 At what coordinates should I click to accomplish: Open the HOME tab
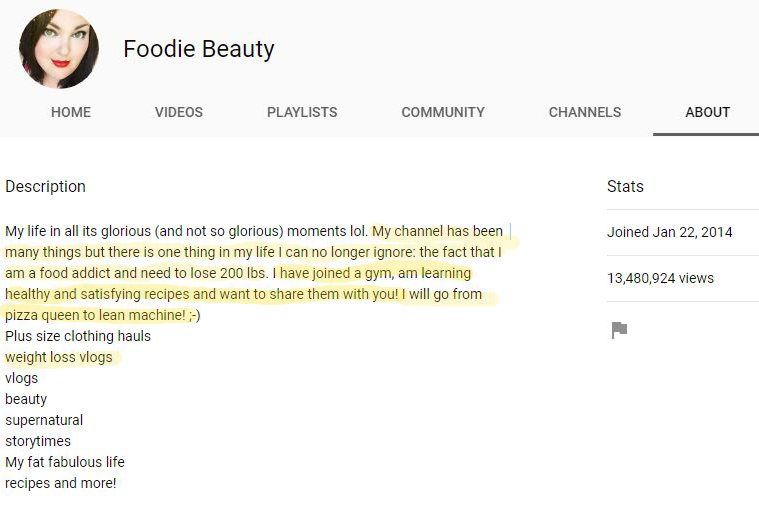[x=71, y=112]
